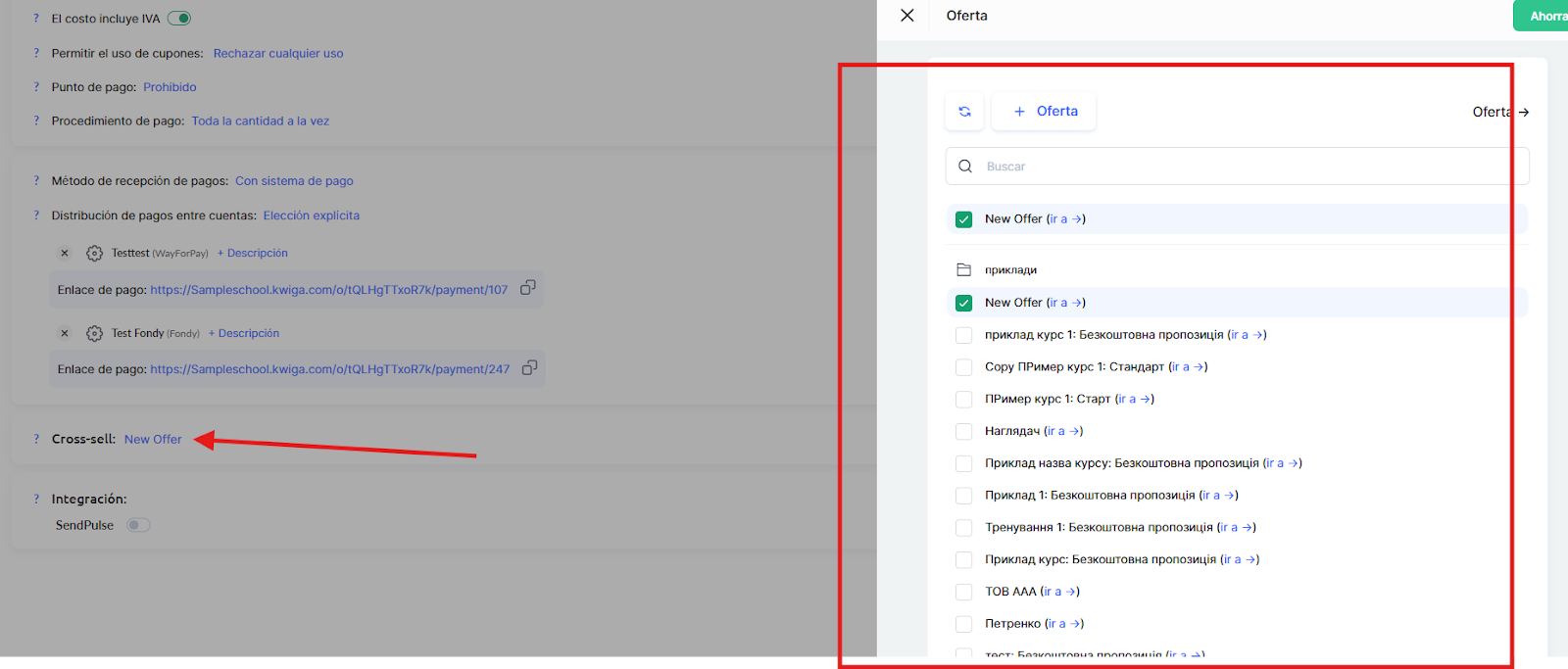The height and width of the screenshot is (669, 1568).
Task: Copy the payment/247 link with the copy icon
Action: 529,368
